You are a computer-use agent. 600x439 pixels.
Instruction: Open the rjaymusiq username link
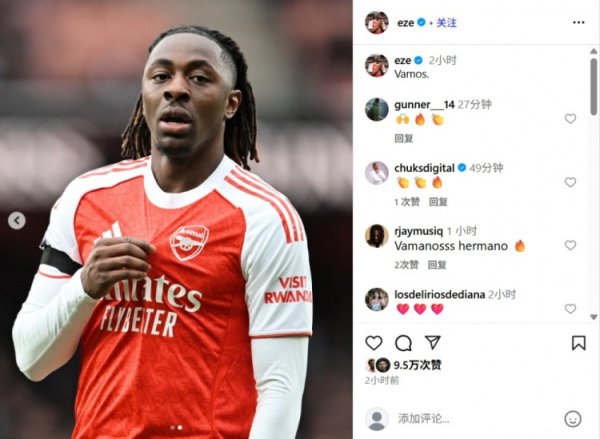pyautogui.click(x=418, y=231)
